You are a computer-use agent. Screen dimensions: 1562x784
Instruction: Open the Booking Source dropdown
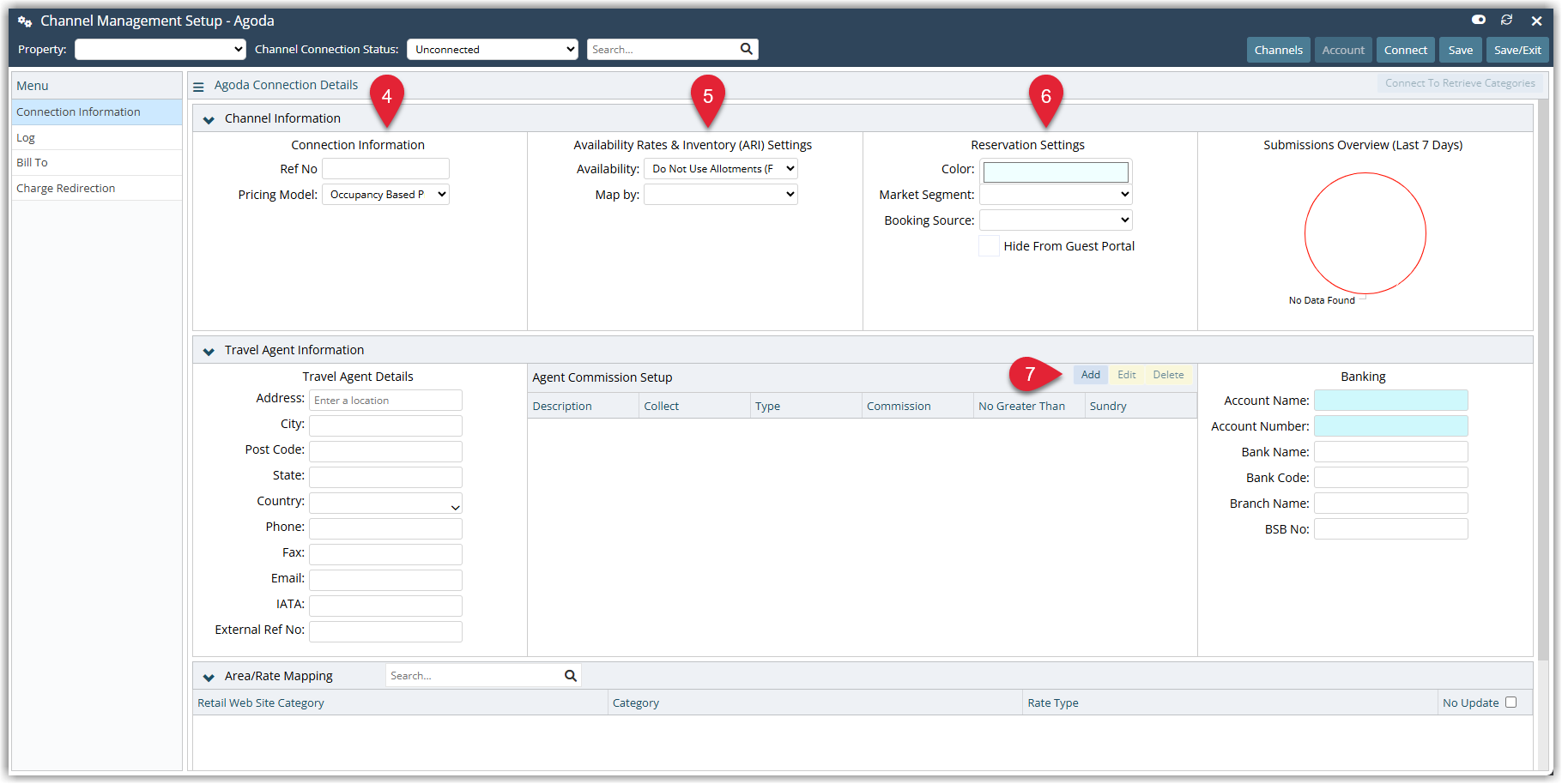[1056, 220]
